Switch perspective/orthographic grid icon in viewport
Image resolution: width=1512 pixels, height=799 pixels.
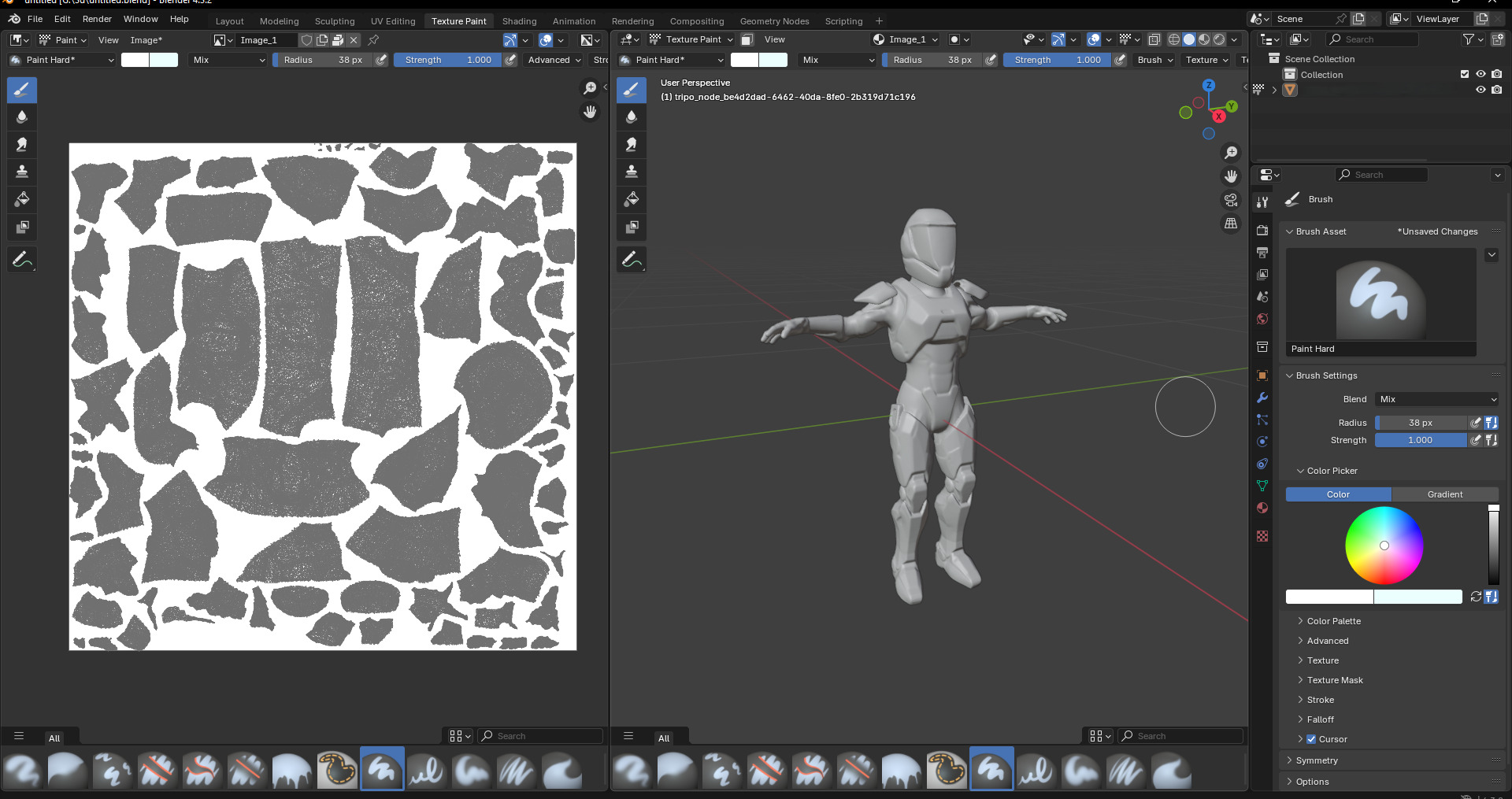pyautogui.click(x=1231, y=224)
